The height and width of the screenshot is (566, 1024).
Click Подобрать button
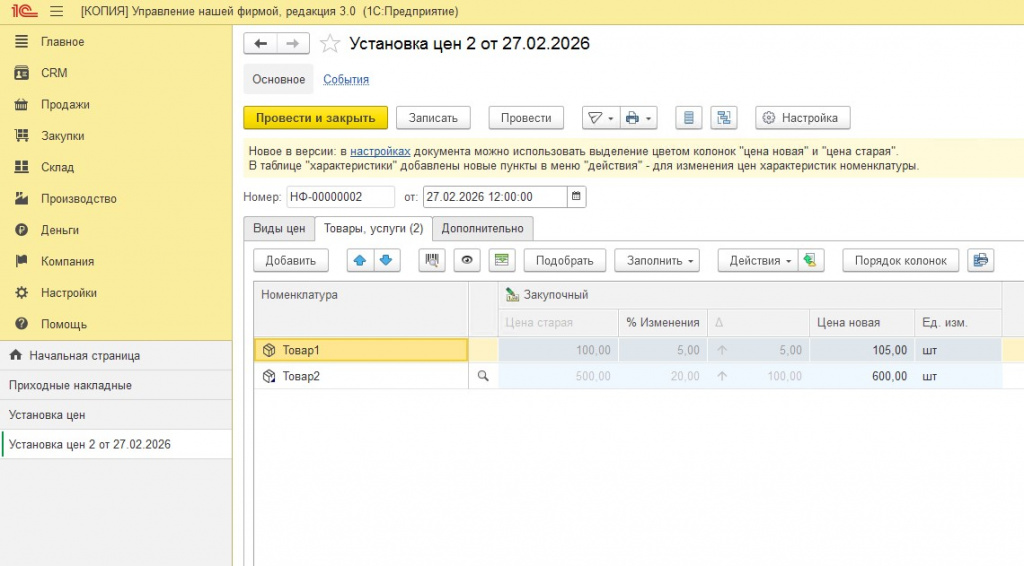564,260
